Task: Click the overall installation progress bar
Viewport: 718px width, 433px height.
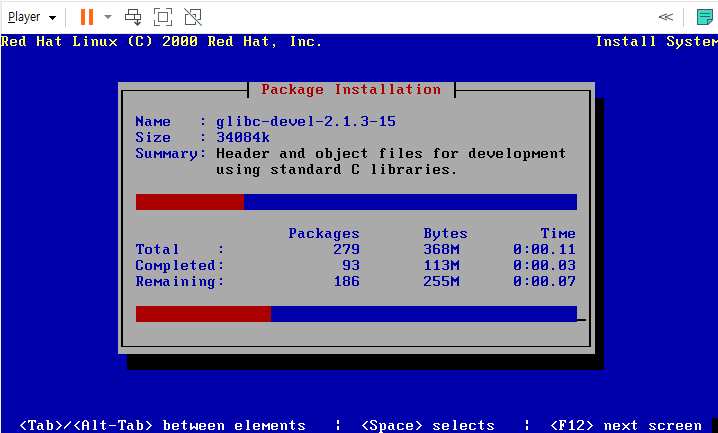Action: [x=356, y=314]
